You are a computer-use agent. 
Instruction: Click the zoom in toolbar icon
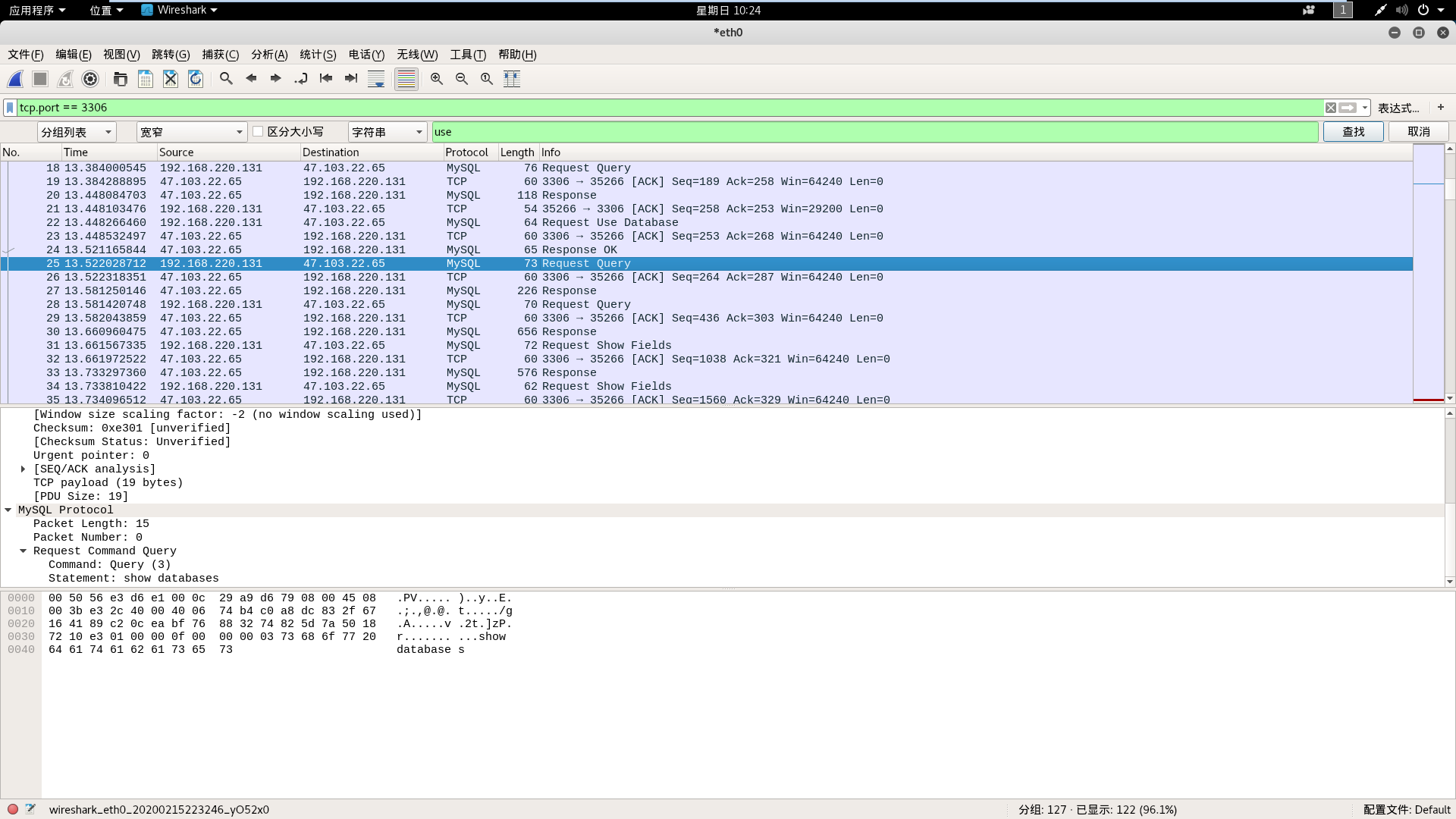437,79
